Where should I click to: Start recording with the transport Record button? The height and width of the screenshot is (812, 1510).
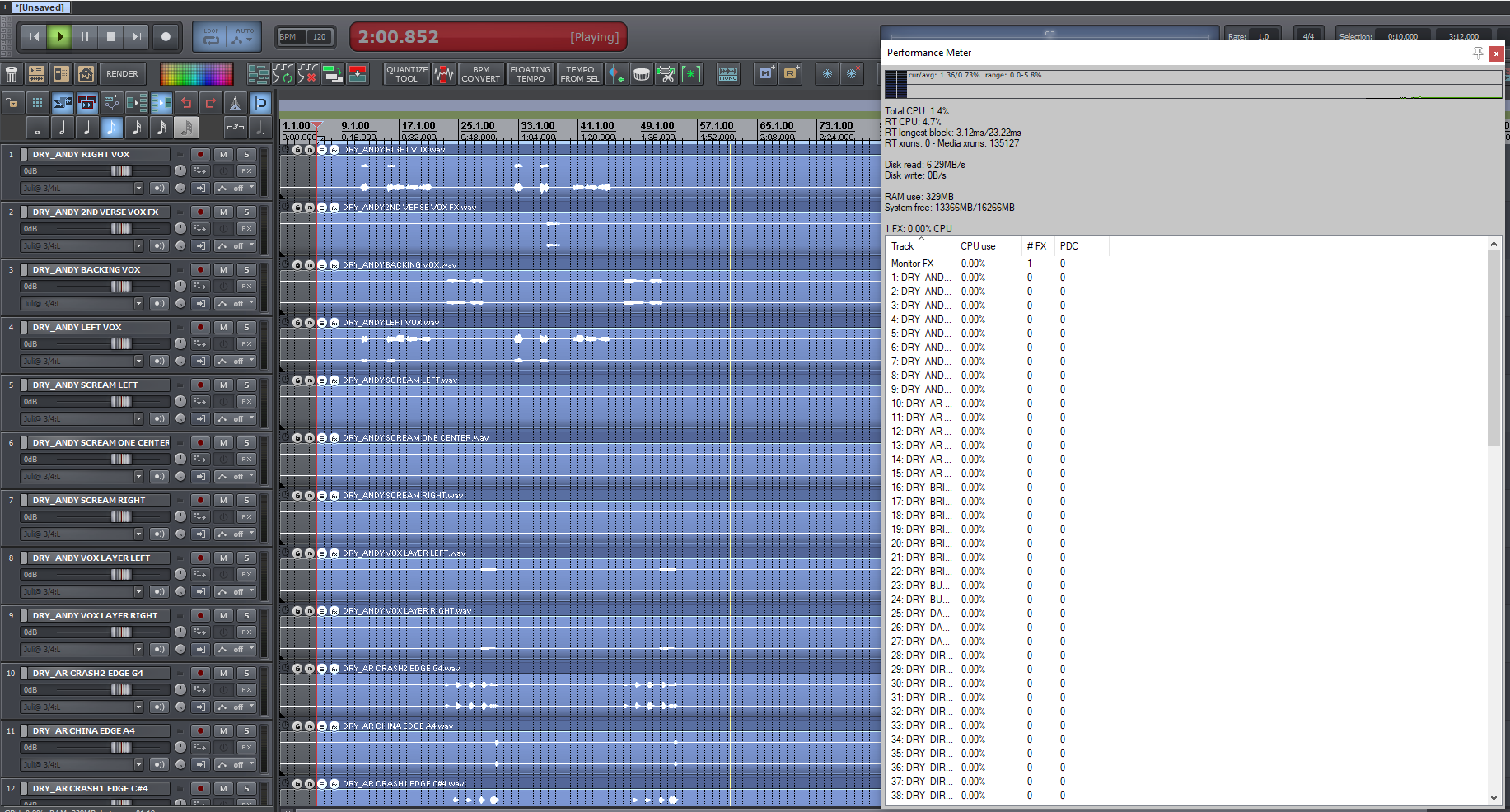point(166,36)
